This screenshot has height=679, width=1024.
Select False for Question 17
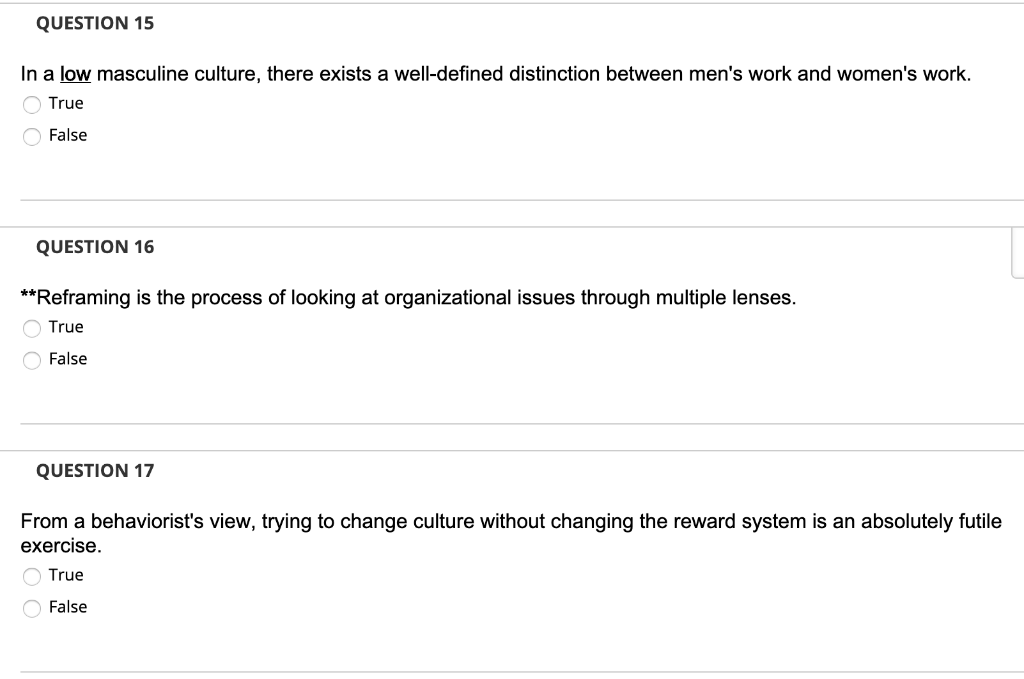point(32,607)
